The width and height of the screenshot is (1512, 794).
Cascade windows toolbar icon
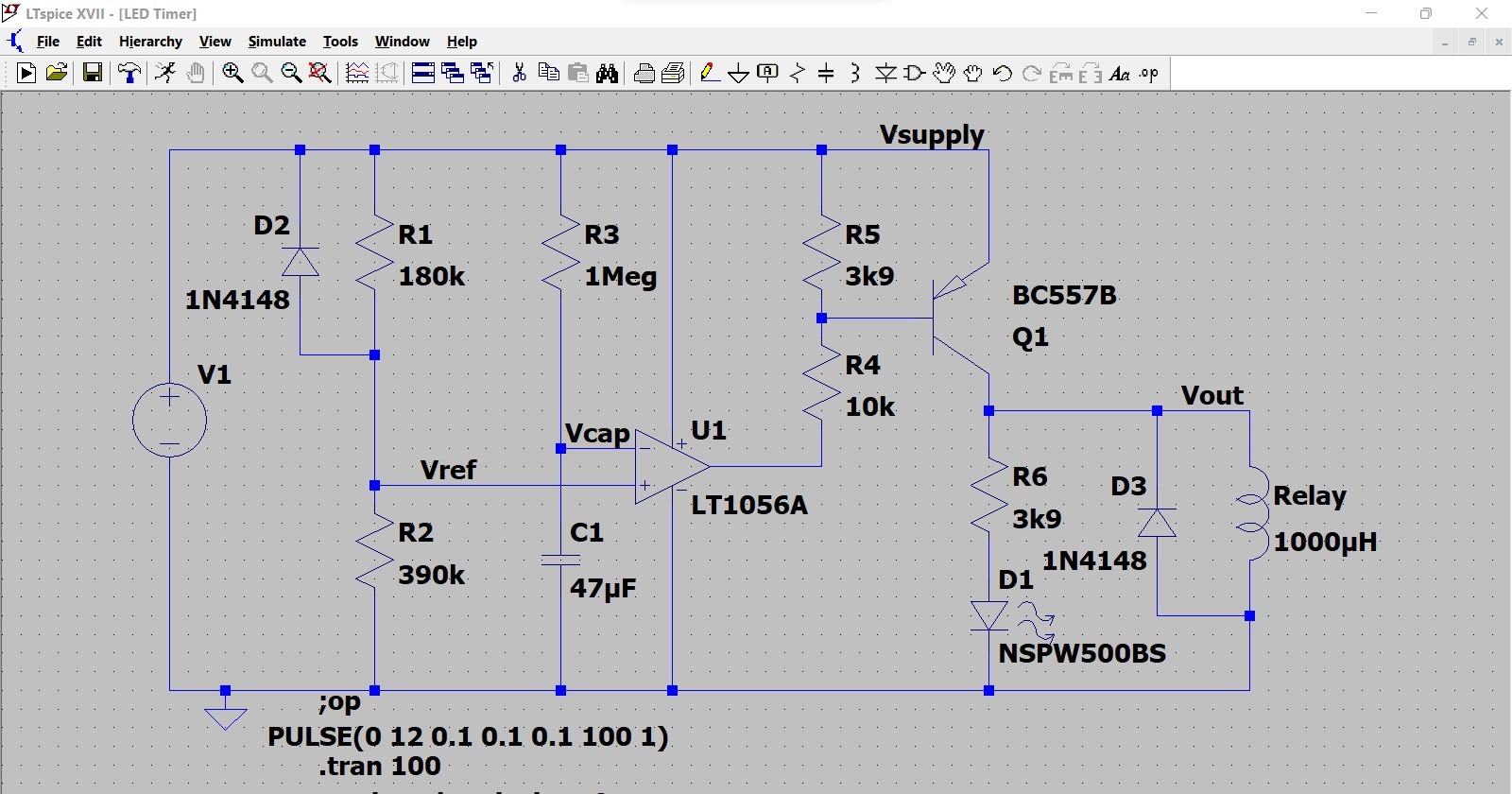point(453,73)
